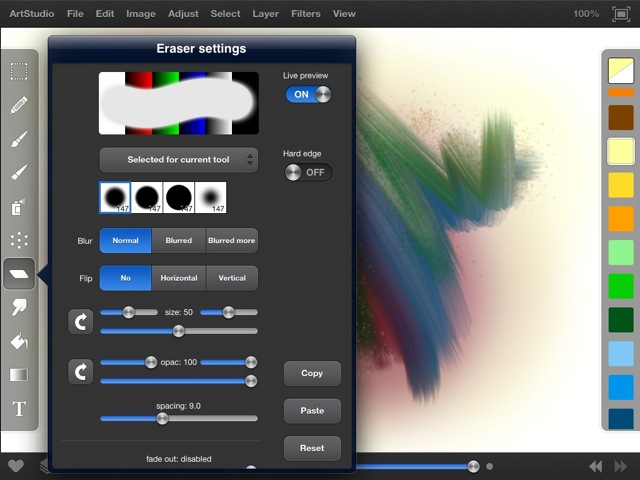The width and height of the screenshot is (640, 480).
Task: Activate the paint bucket fill tool
Action: coord(19,342)
